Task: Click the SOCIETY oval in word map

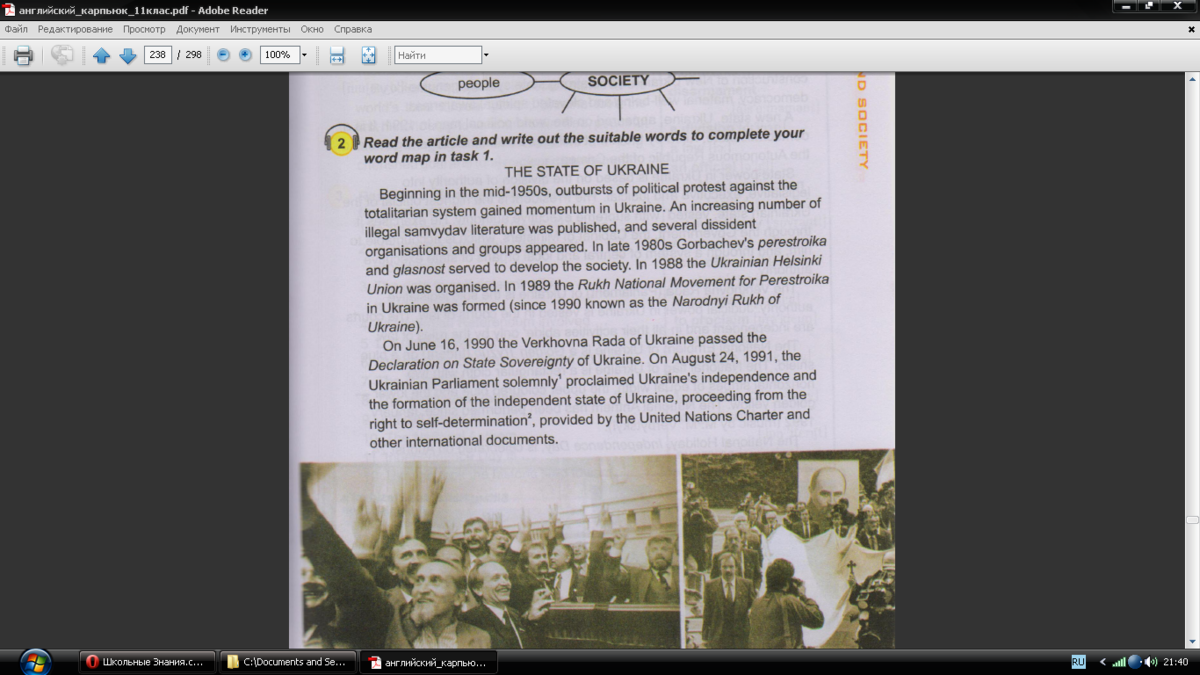Action: click(x=618, y=82)
